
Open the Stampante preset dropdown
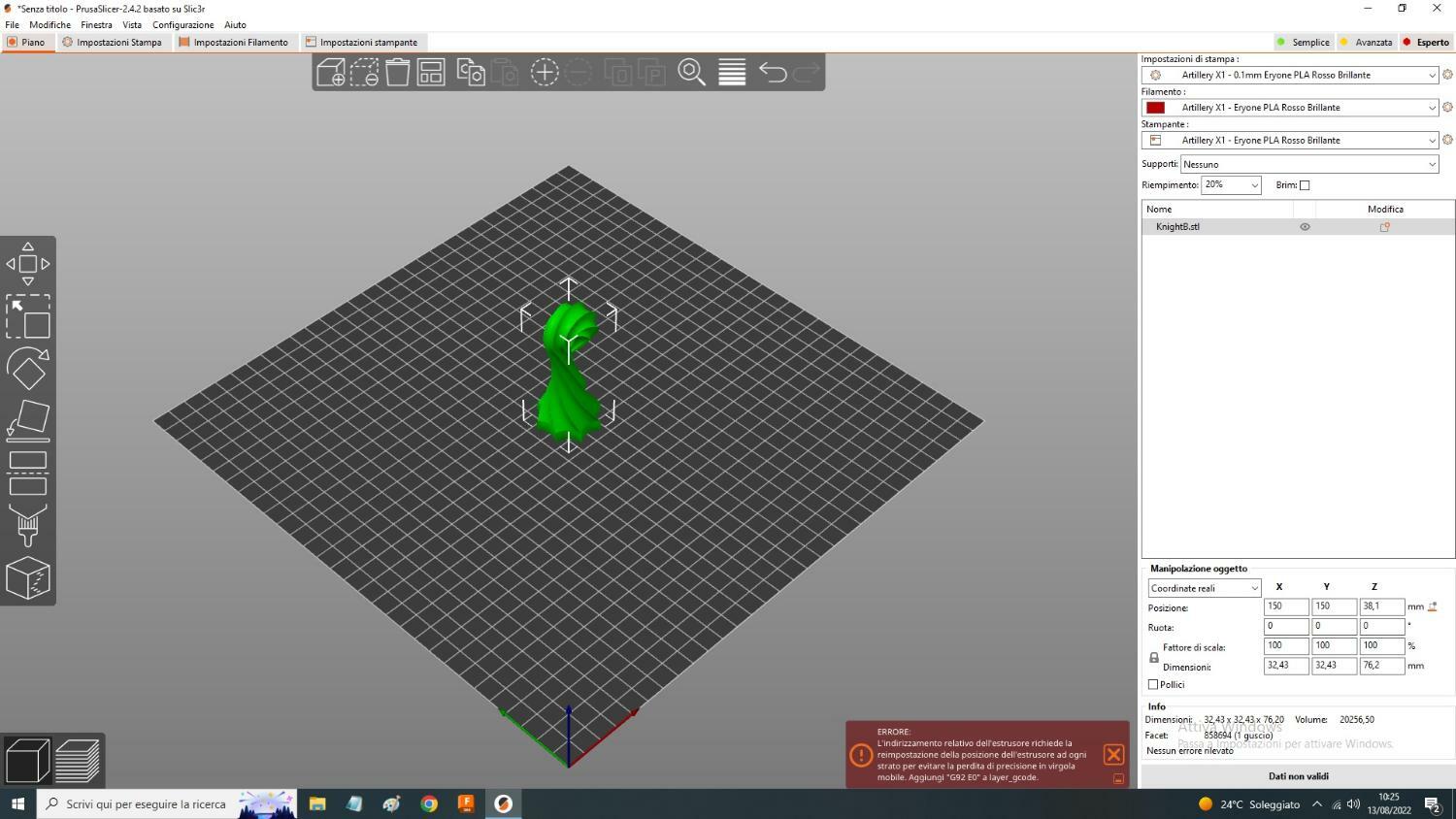(1290, 141)
